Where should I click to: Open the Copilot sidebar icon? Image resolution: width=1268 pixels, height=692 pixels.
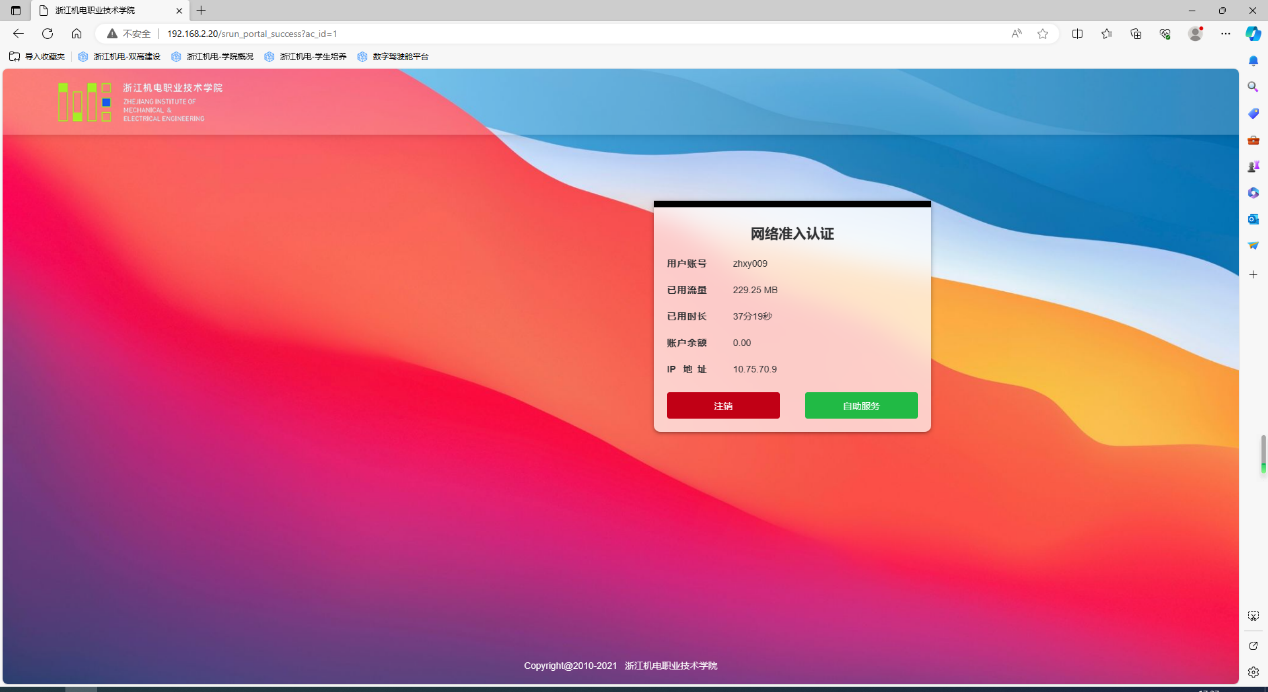[1253, 33]
